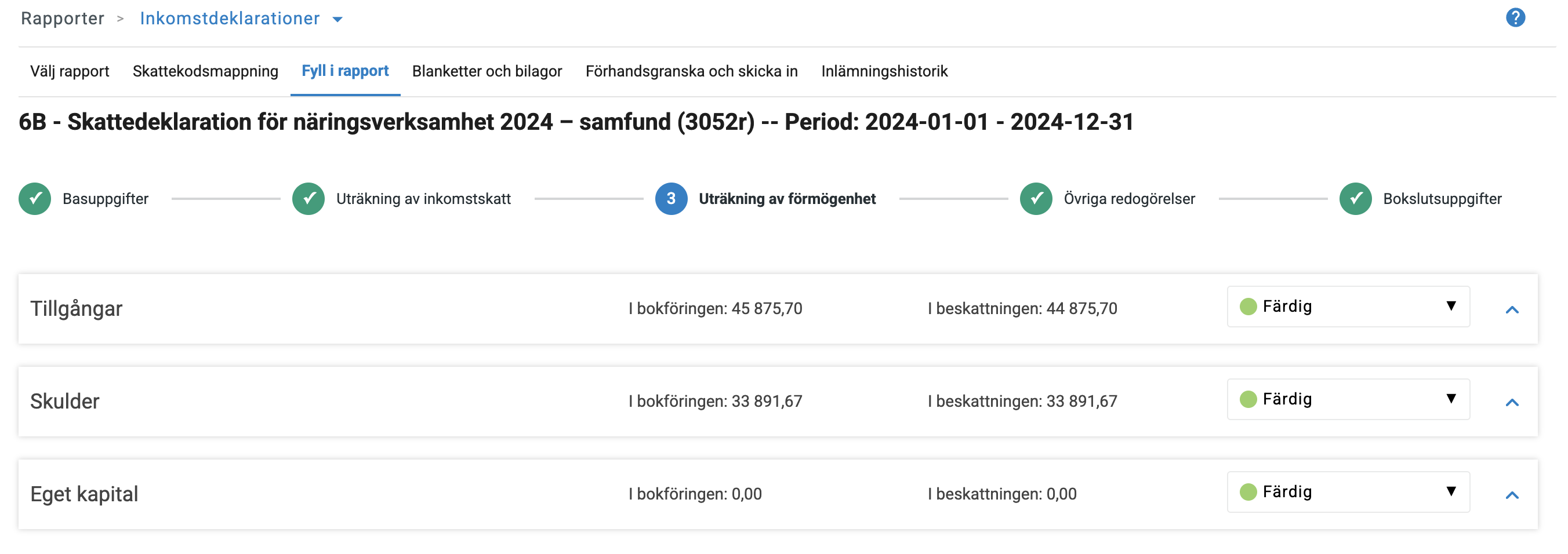Switch to Förhandsgranska och skicka in
The image size is (1568, 554).
692,71
